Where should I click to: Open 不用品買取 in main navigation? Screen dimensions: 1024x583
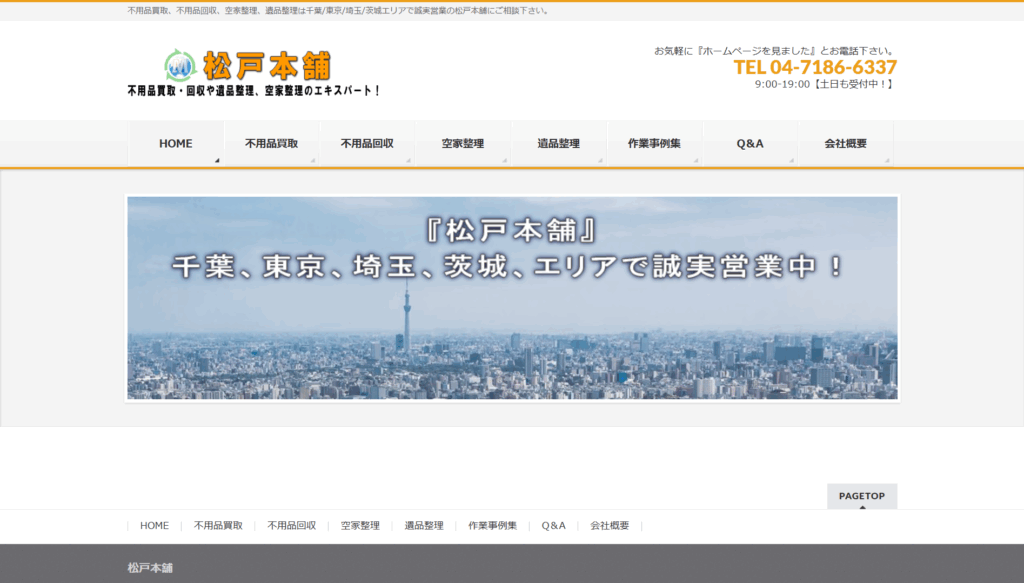271,144
